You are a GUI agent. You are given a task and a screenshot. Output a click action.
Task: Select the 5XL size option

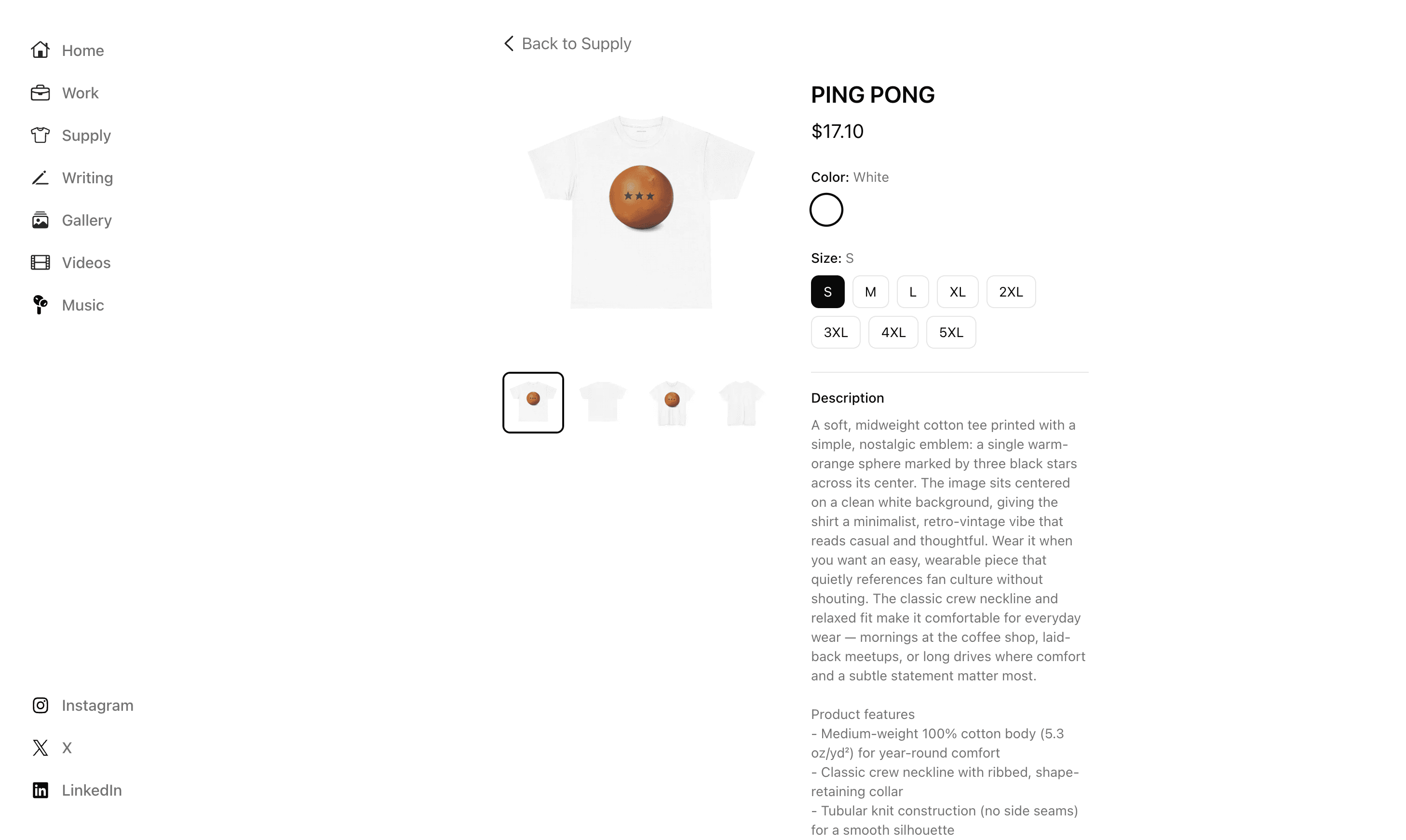tap(950, 332)
